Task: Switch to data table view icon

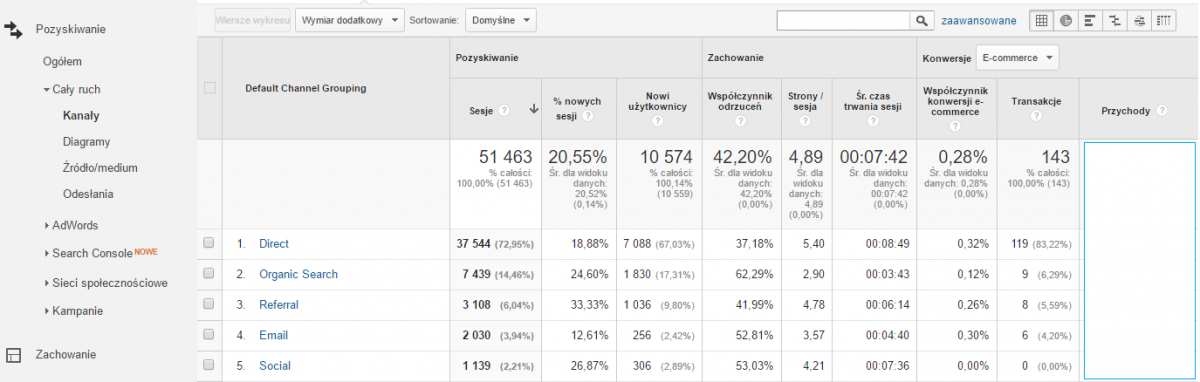Action: tap(1041, 20)
